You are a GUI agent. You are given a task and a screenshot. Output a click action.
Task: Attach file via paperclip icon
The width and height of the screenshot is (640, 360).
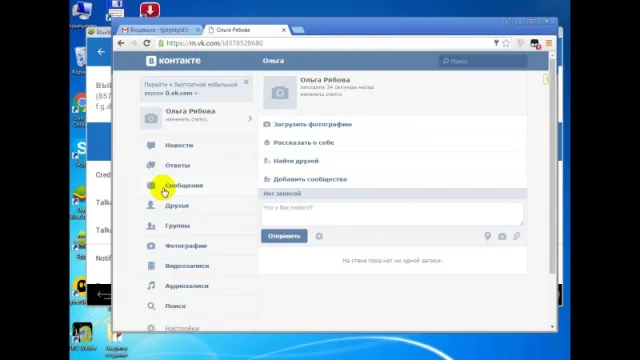coord(517,236)
